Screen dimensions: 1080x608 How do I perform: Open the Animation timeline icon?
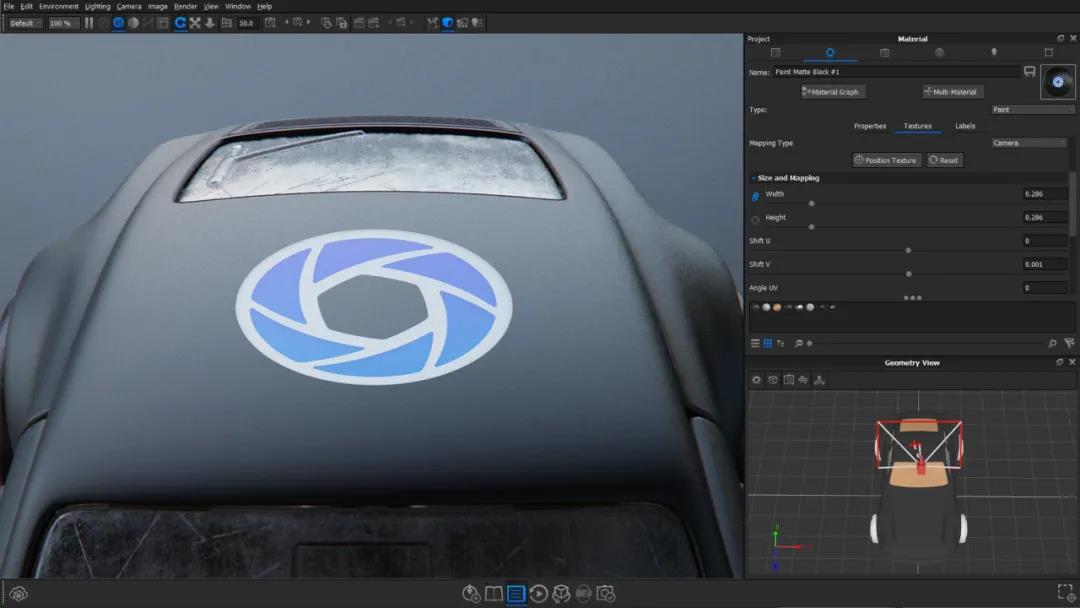[x=539, y=594]
